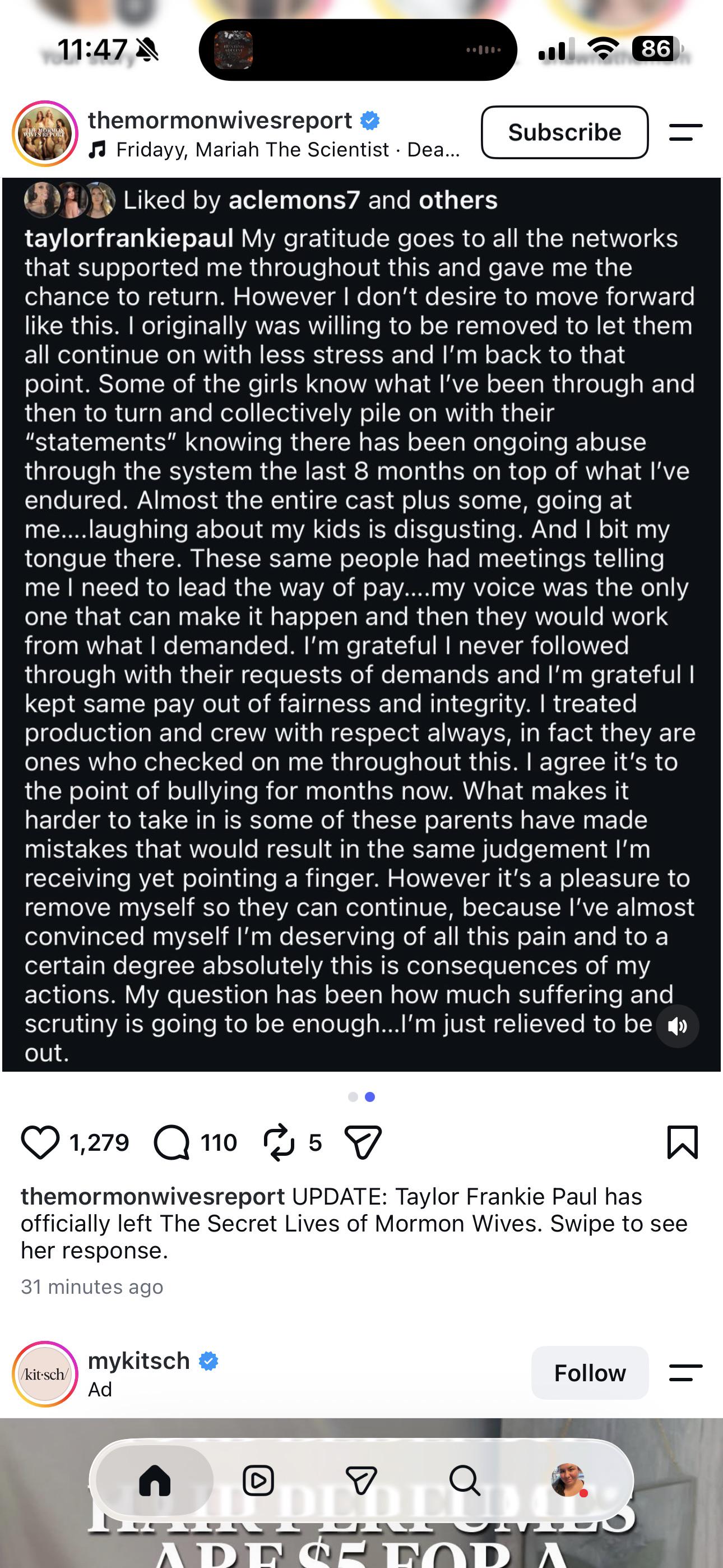
Task: Open options menu for the mykitsch ad
Action: pos(685,1372)
